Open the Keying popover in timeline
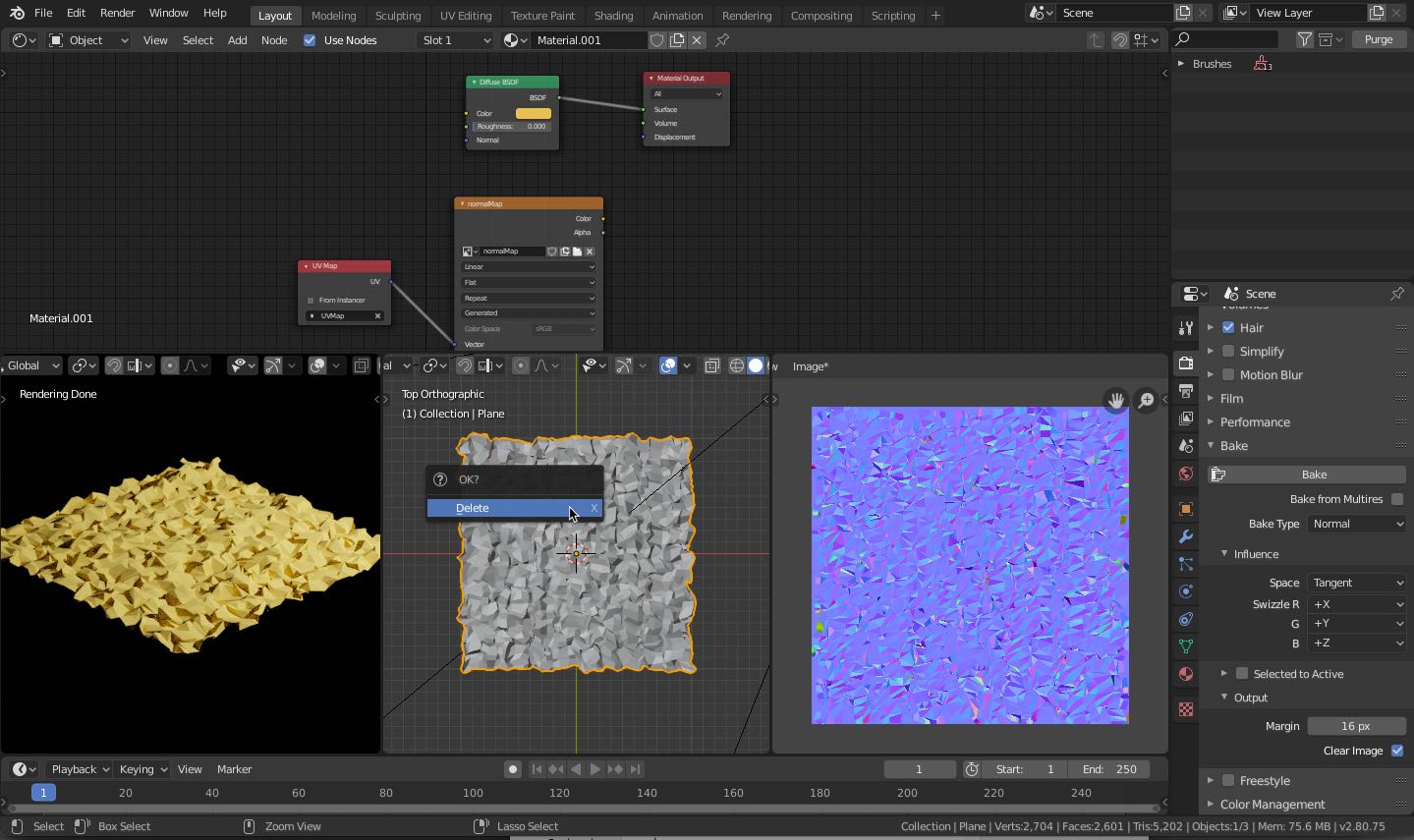 [141, 769]
